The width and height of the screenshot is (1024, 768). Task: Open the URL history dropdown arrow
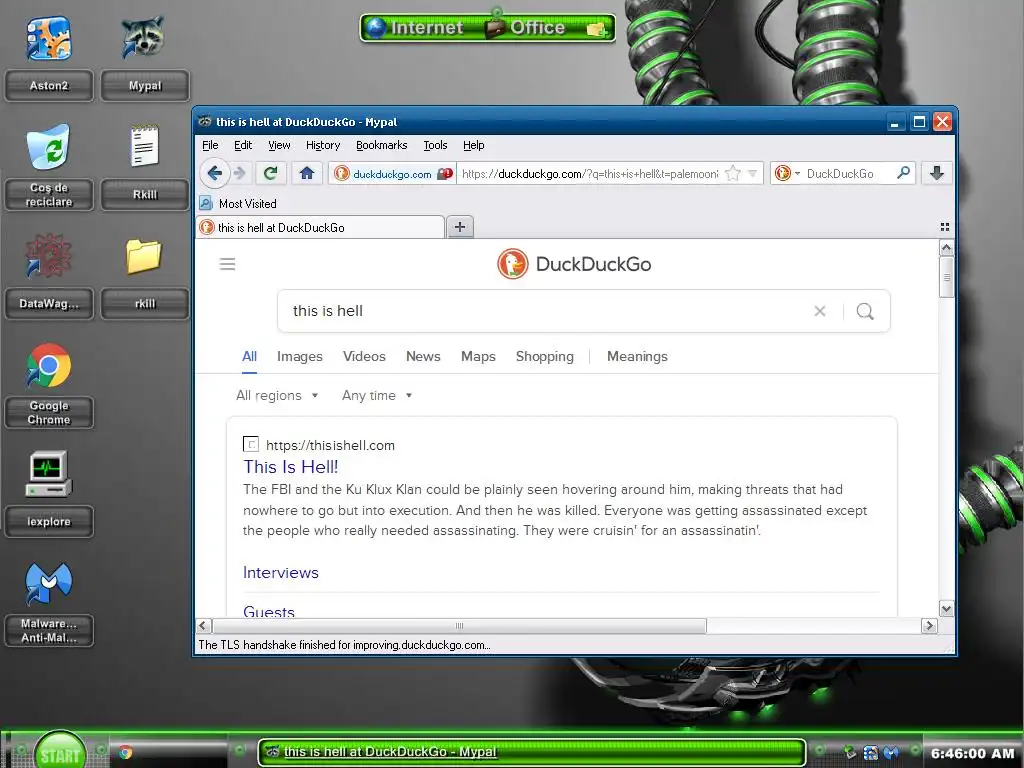tap(752, 174)
